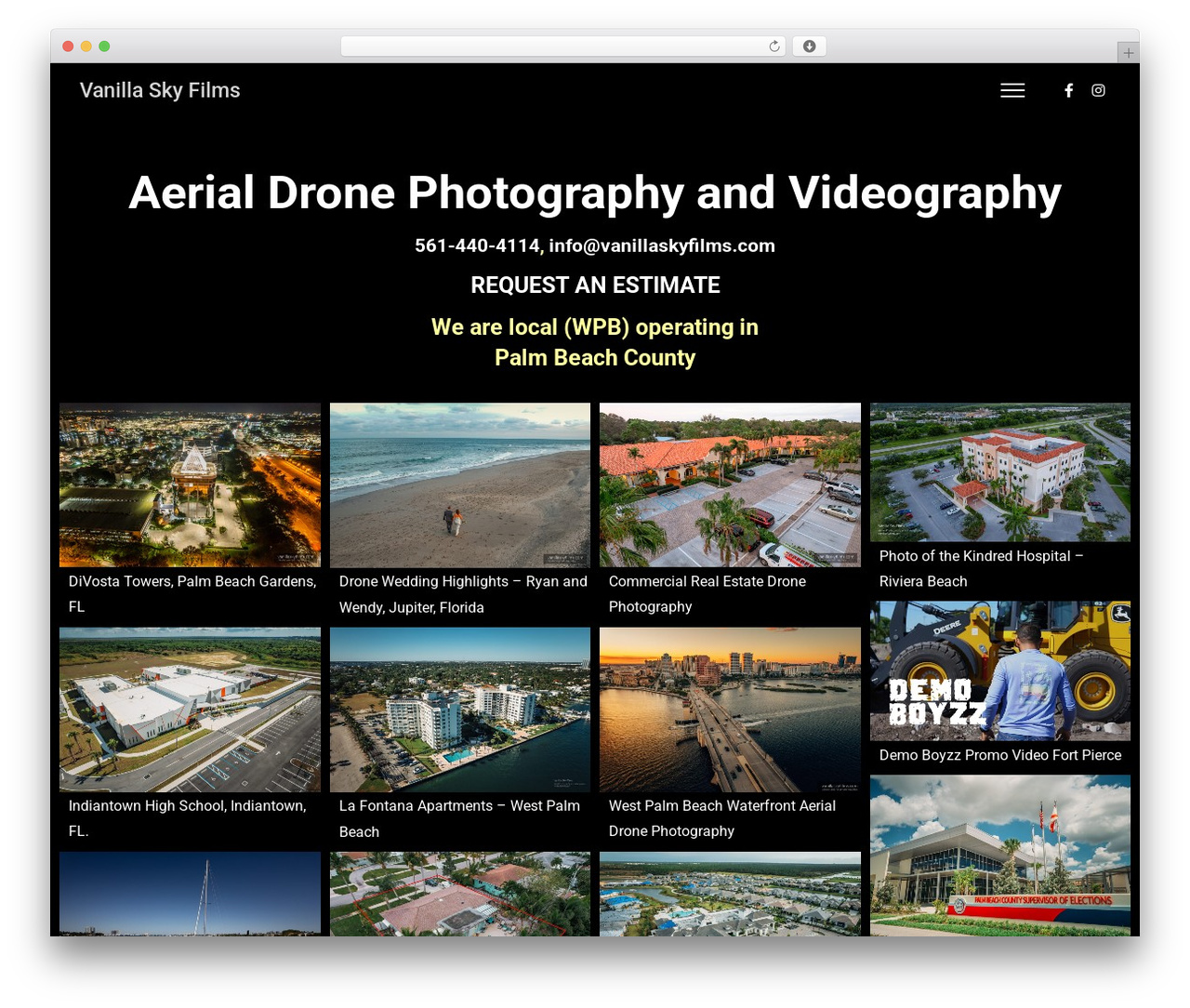Open the Supervisor of Elections building thumbnail
This screenshot has width=1190, height=1008.
1000,855
